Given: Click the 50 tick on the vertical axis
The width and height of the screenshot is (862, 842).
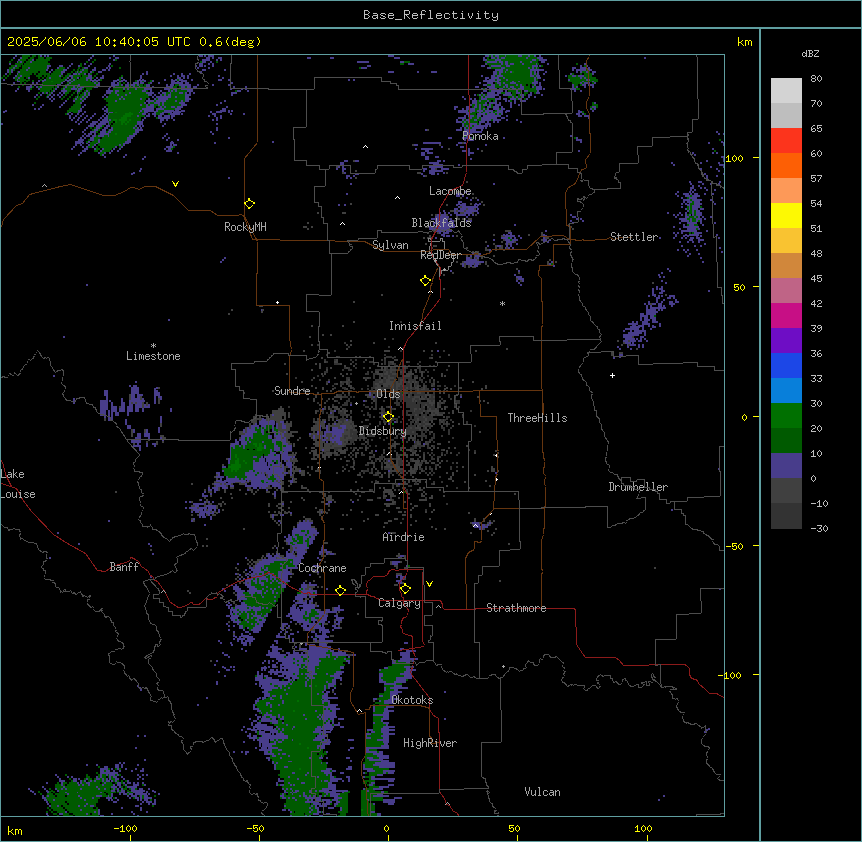Looking at the screenshot, I should (x=739, y=287).
